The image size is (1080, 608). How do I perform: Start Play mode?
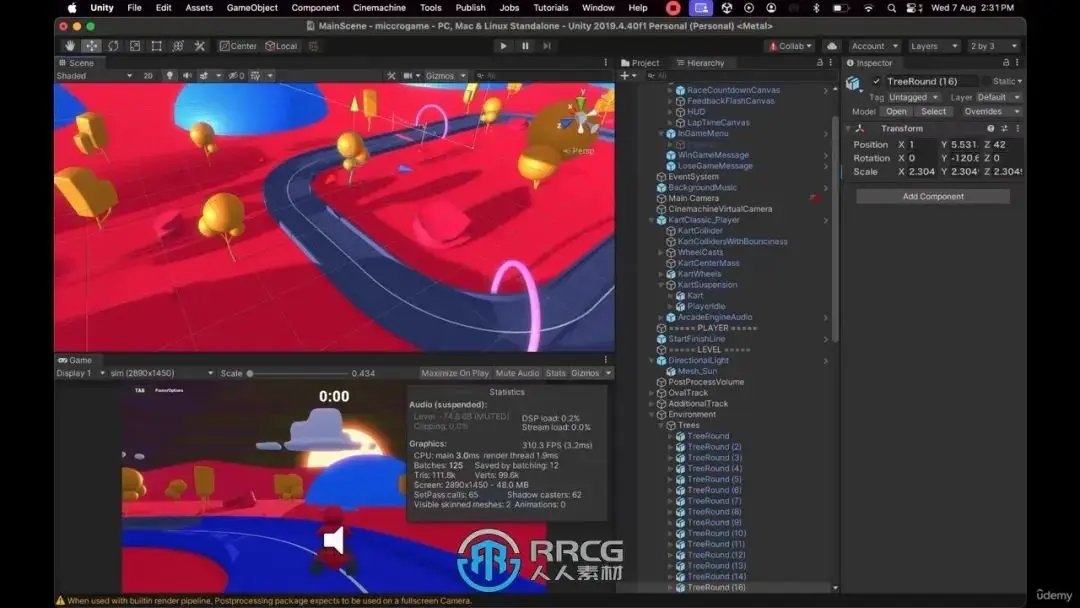pyautogui.click(x=503, y=46)
